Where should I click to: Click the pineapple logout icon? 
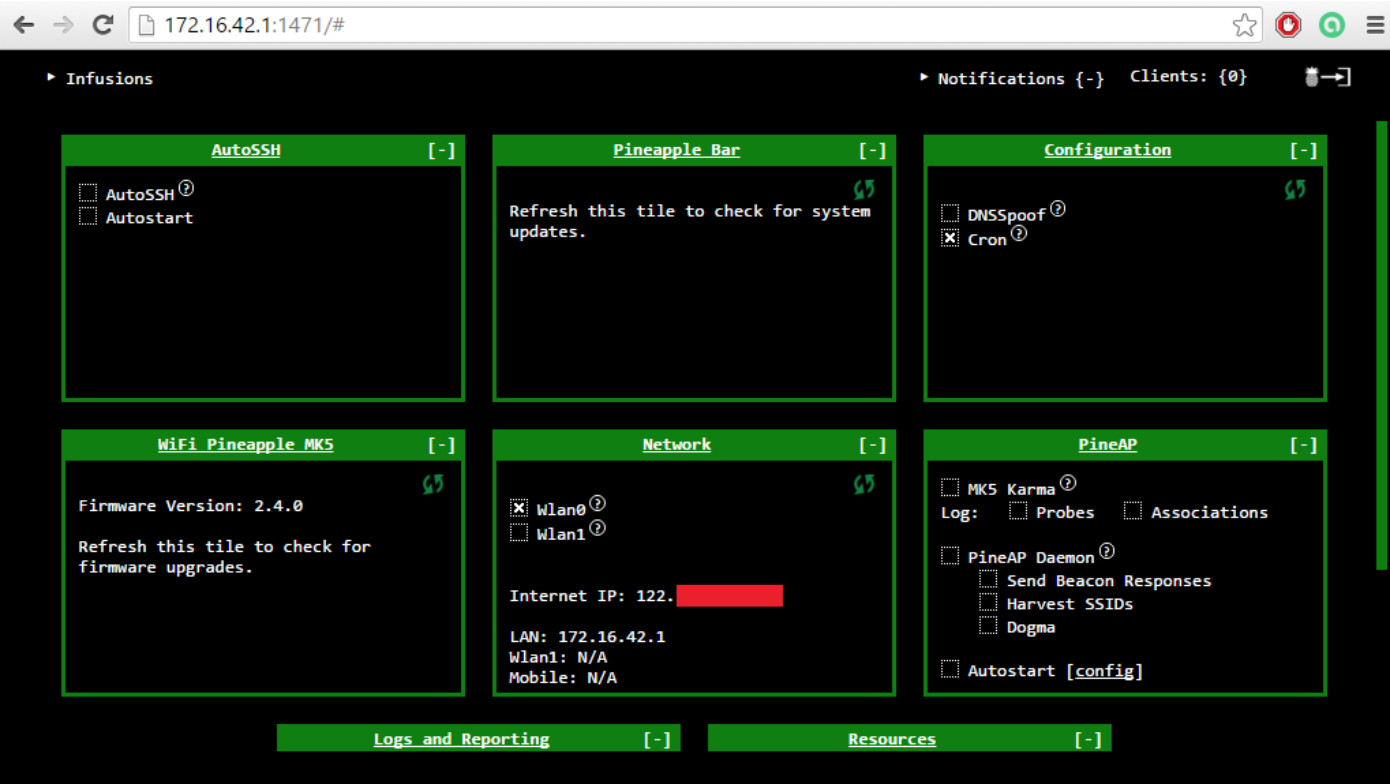point(1329,77)
